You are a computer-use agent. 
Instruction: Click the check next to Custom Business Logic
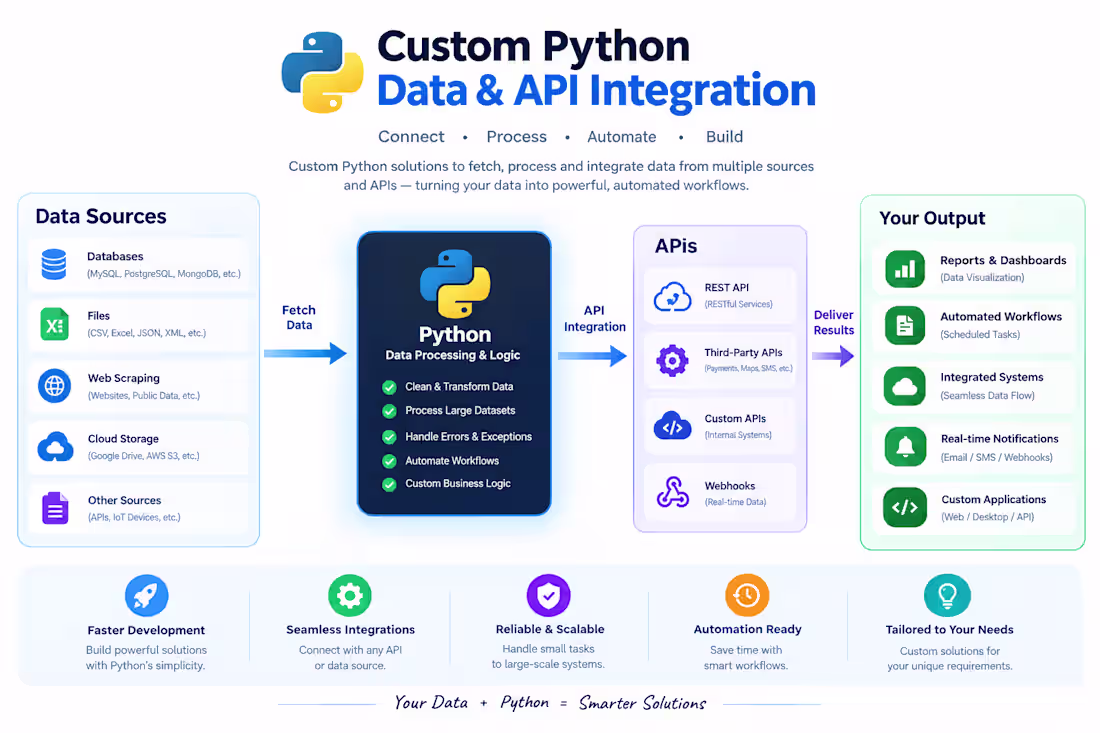coord(389,484)
